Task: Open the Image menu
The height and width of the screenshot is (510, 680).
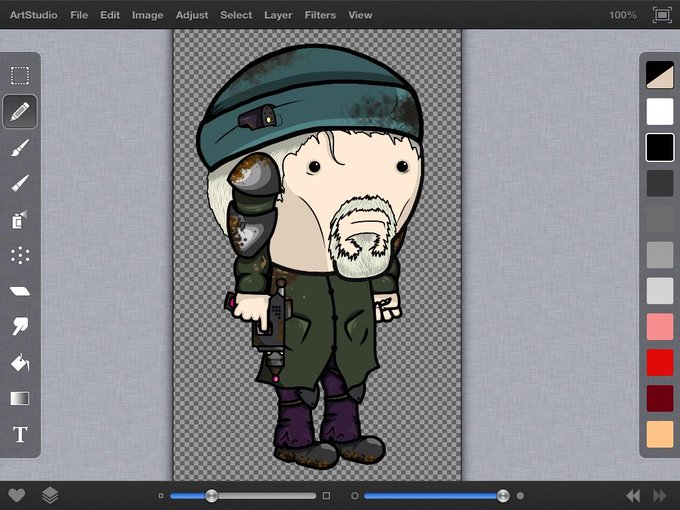Action: [147, 15]
